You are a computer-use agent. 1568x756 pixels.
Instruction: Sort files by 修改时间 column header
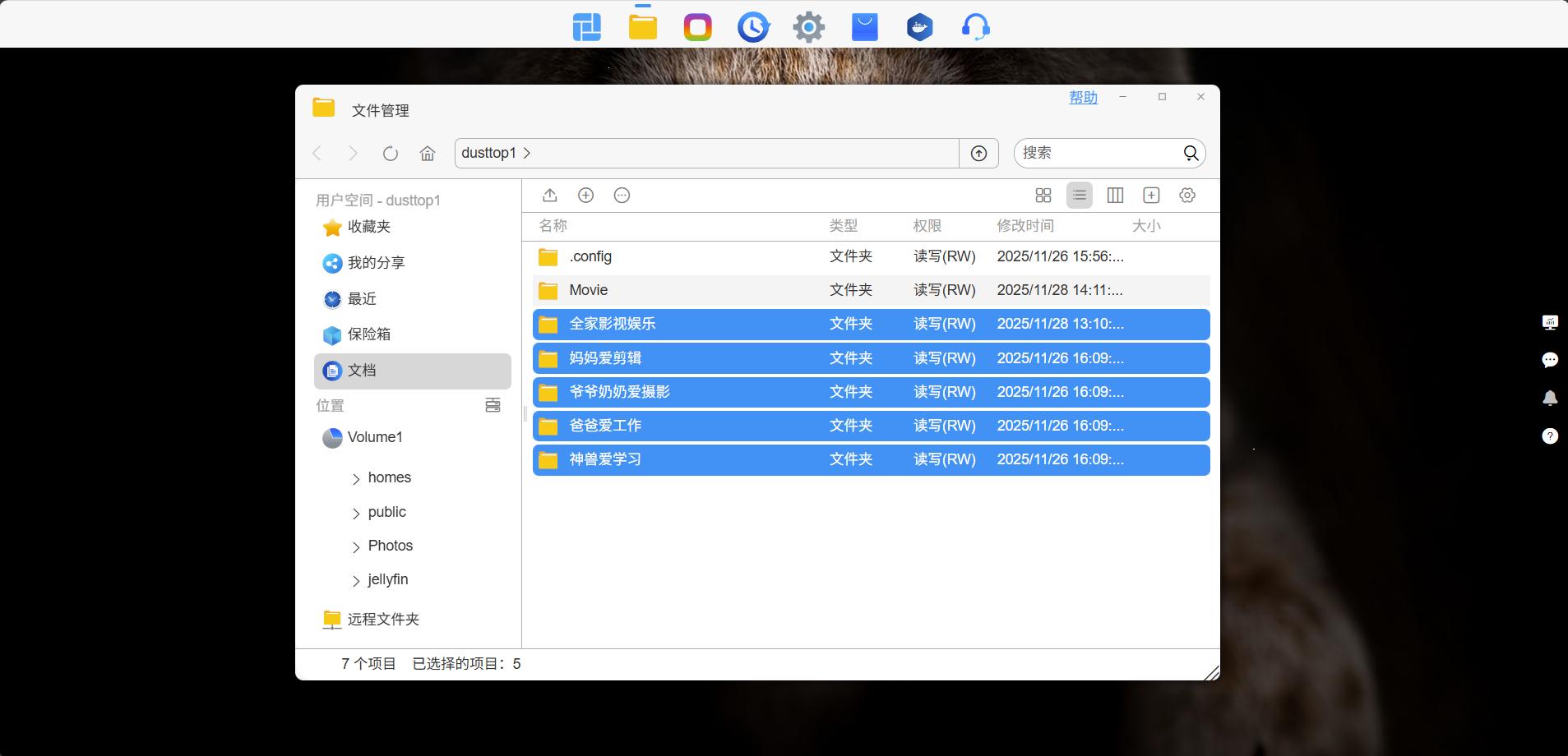point(1025,225)
